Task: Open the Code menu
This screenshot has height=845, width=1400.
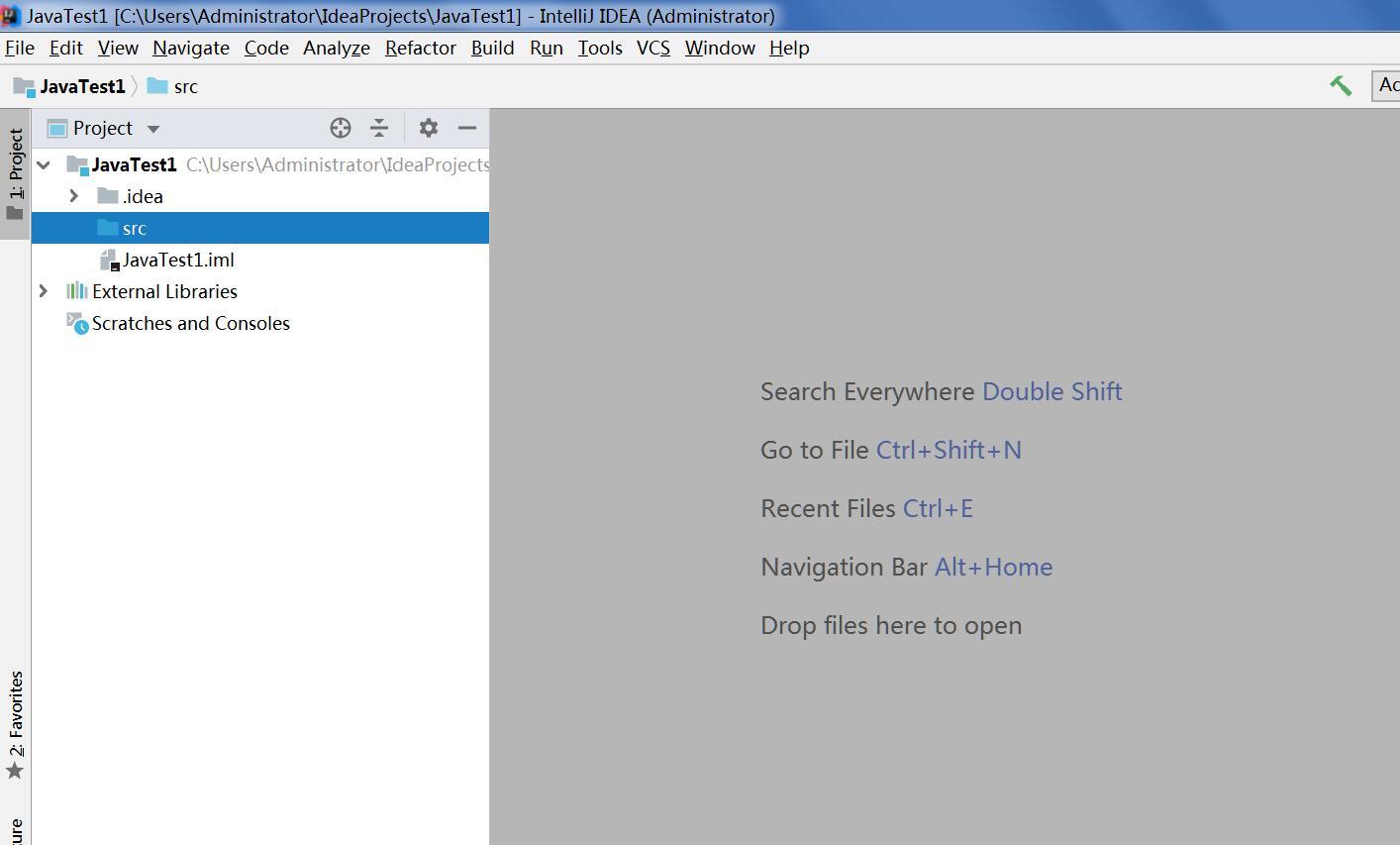Action: (x=266, y=48)
